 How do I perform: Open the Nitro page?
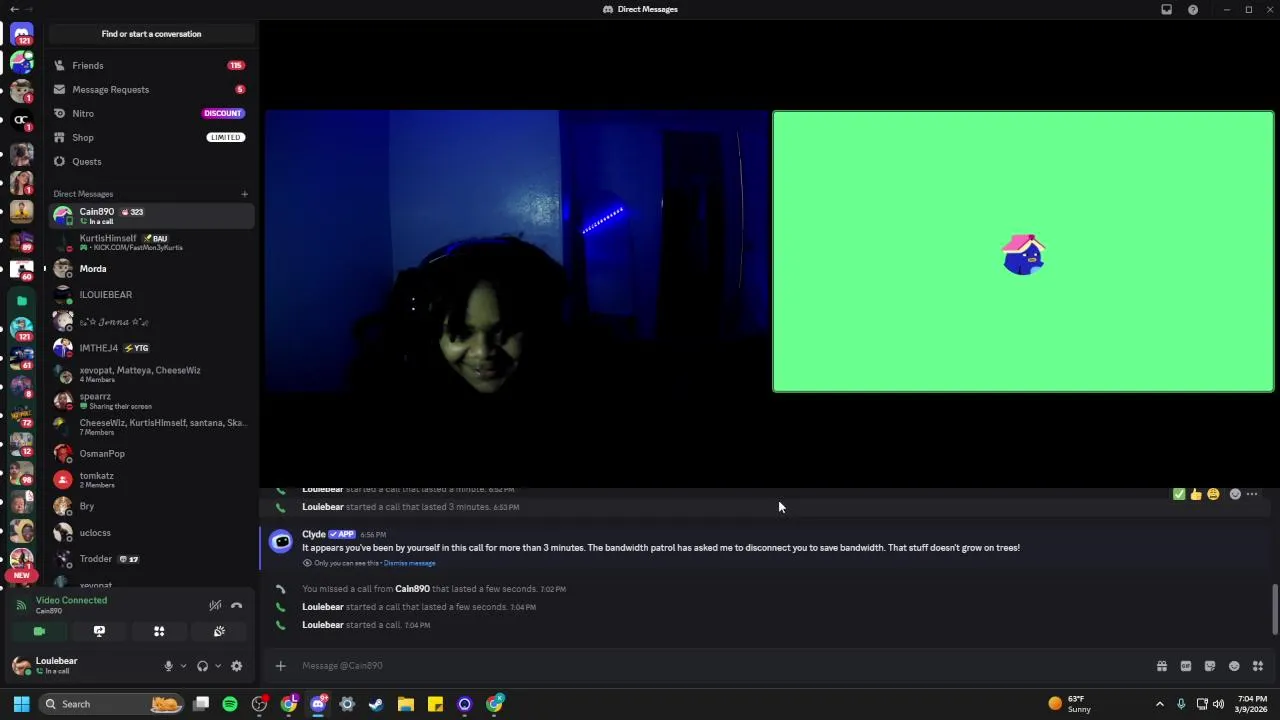click(151, 113)
